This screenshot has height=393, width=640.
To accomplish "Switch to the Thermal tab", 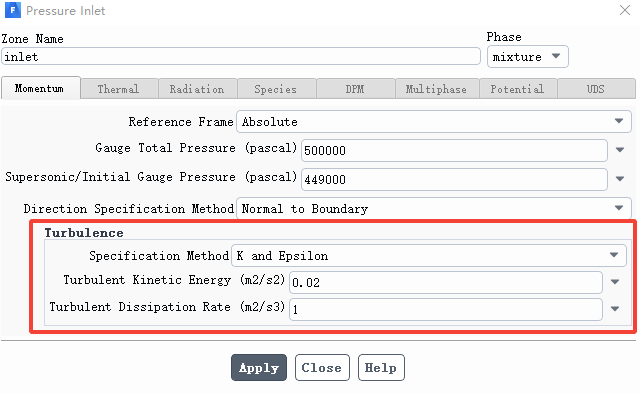I will 119,89.
